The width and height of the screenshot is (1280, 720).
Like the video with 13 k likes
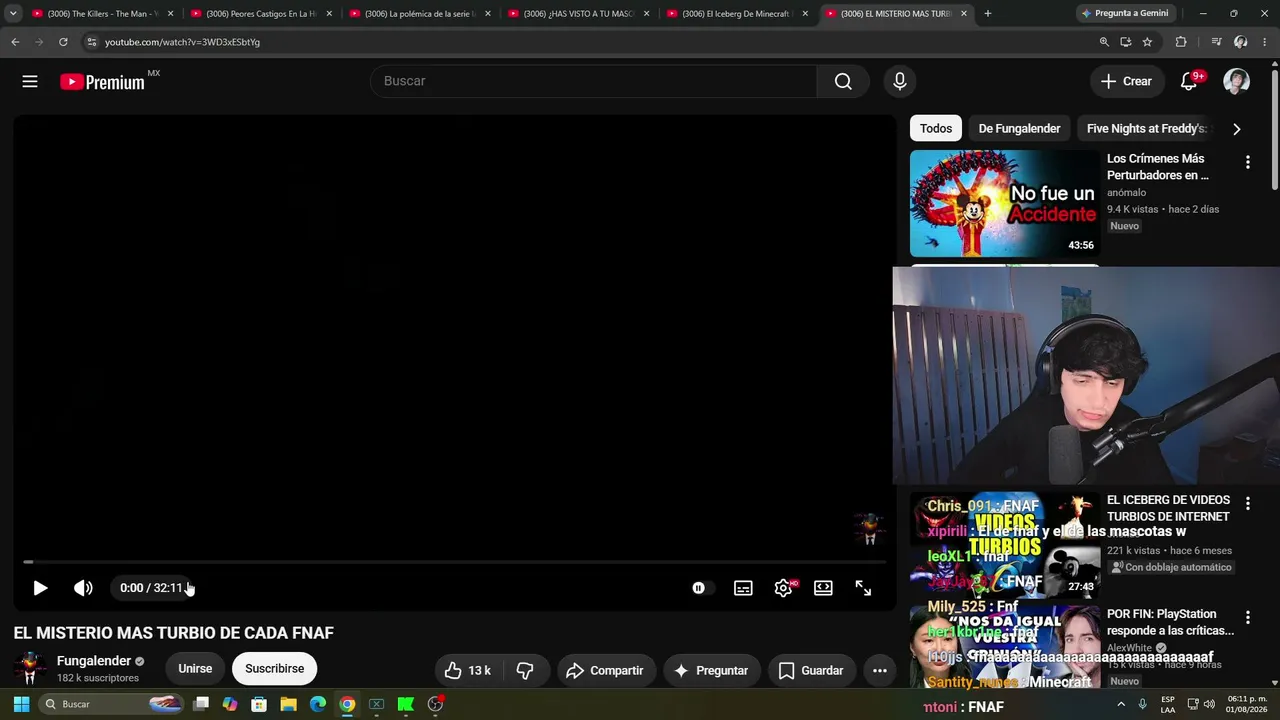468,670
